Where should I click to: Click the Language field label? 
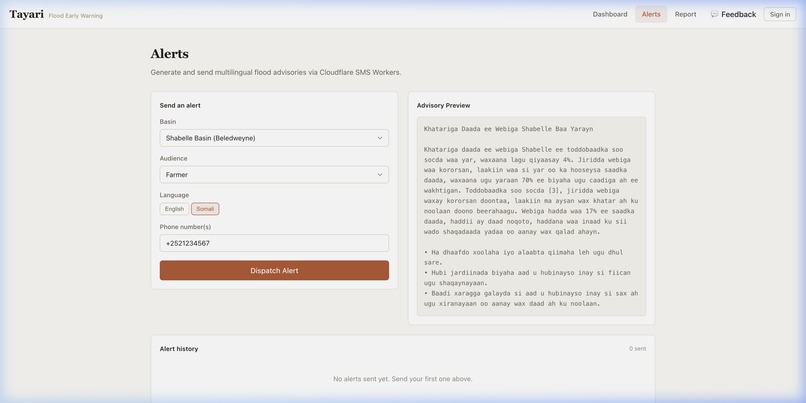[x=174, y=195]
